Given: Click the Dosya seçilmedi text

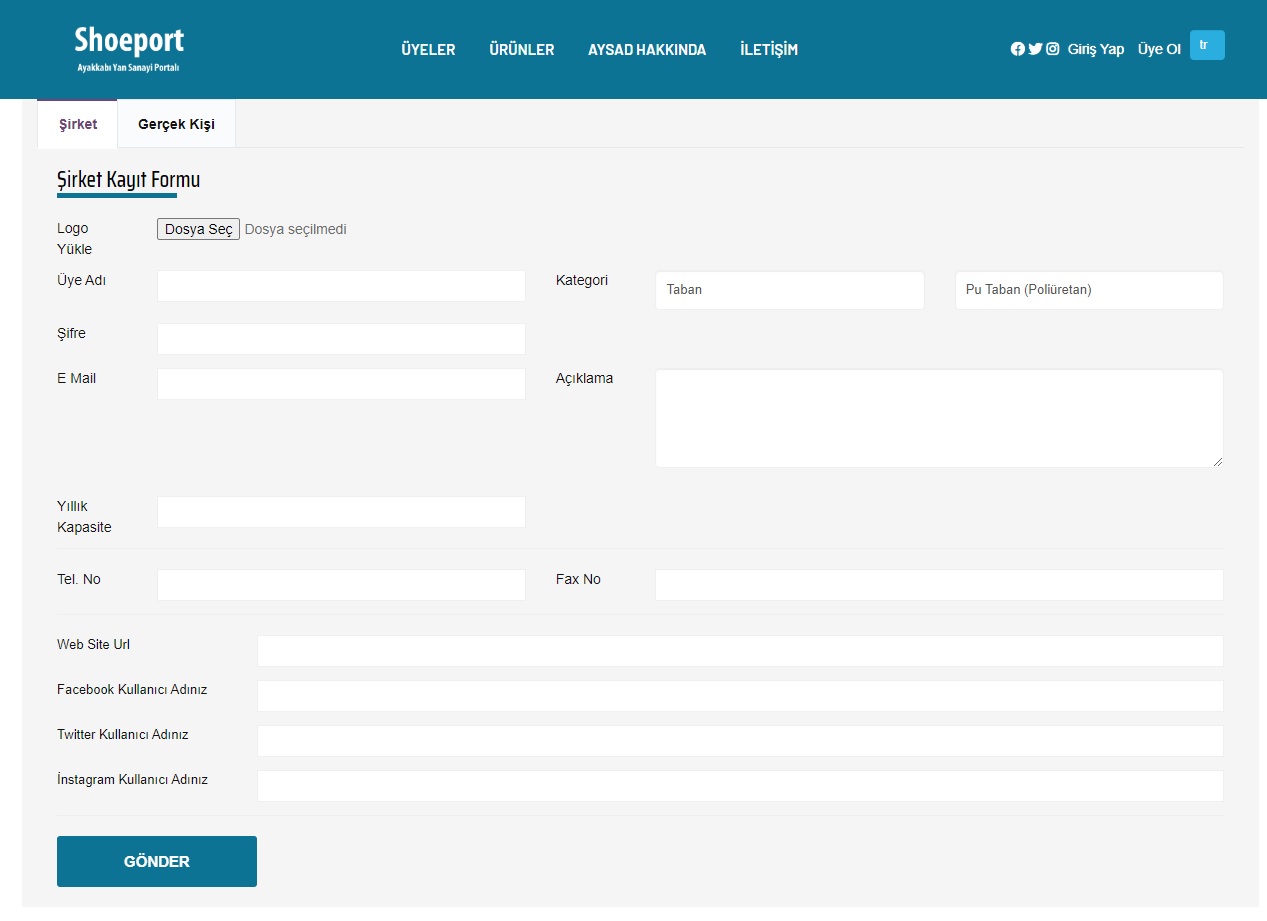Looking at the screenshot, I should point(296,229).
